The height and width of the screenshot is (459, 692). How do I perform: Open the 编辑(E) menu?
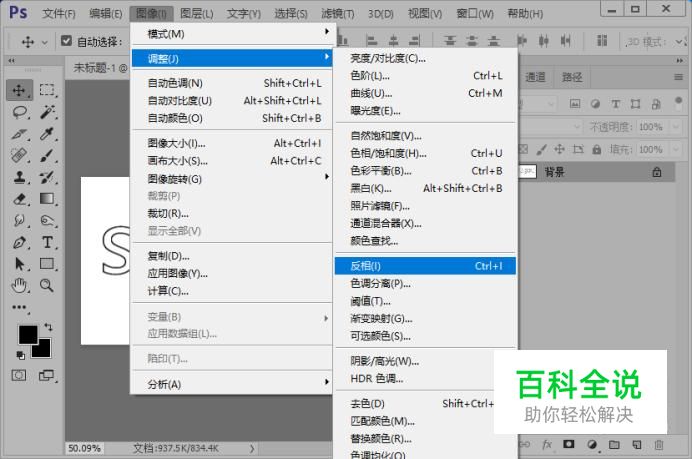(x=106, y=14)
